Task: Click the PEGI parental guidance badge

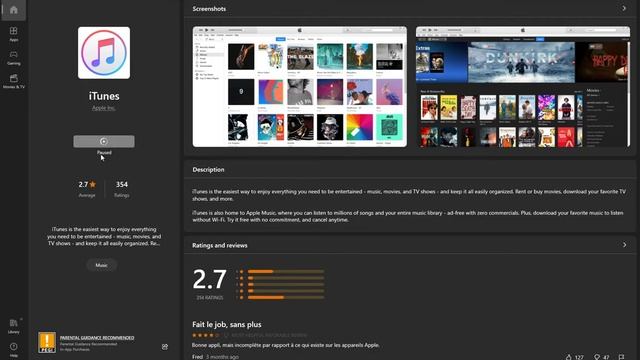Action: (x=47, y=342)
